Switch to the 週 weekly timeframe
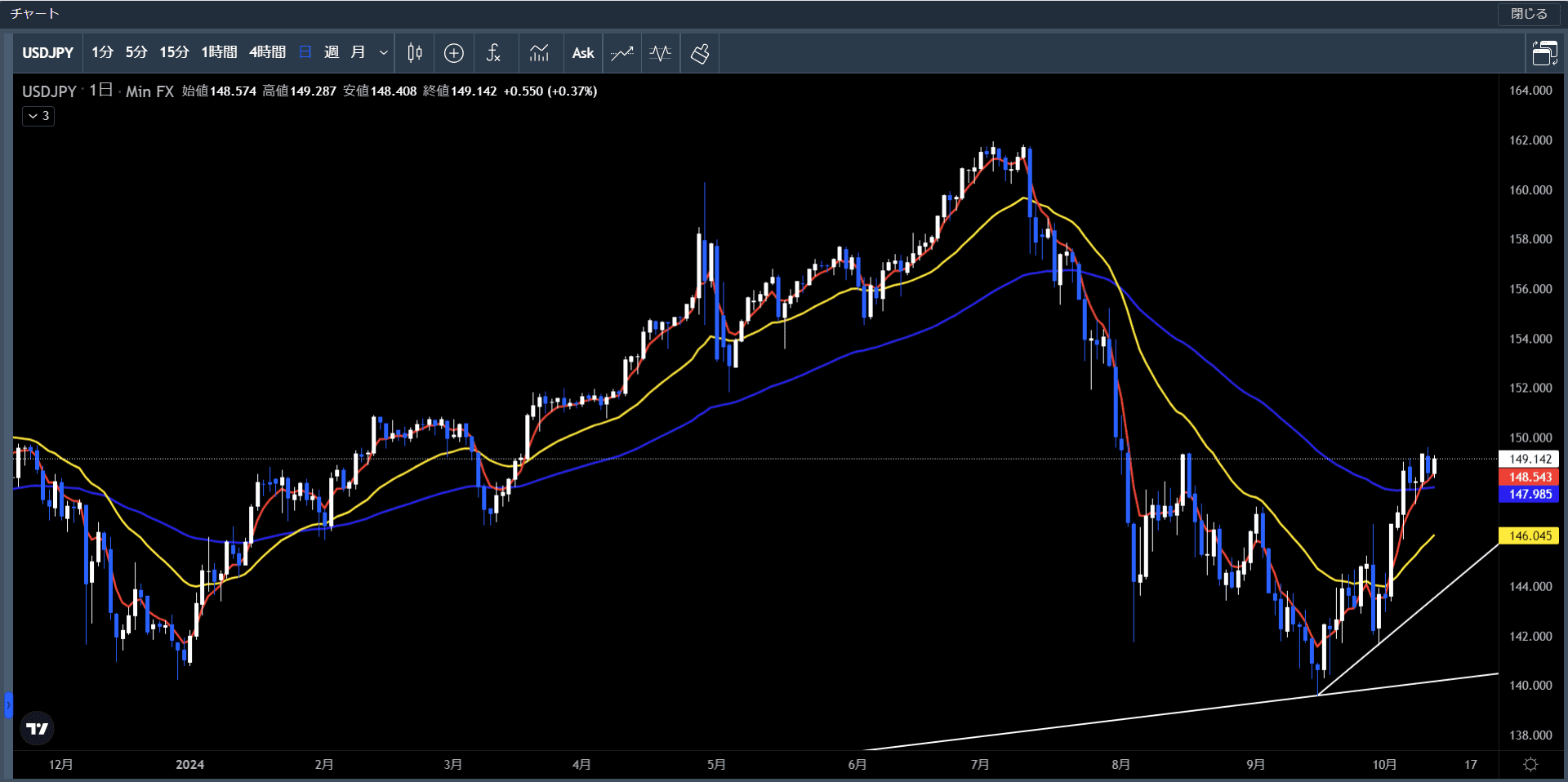1568x782 pixels. click(332, 53)
